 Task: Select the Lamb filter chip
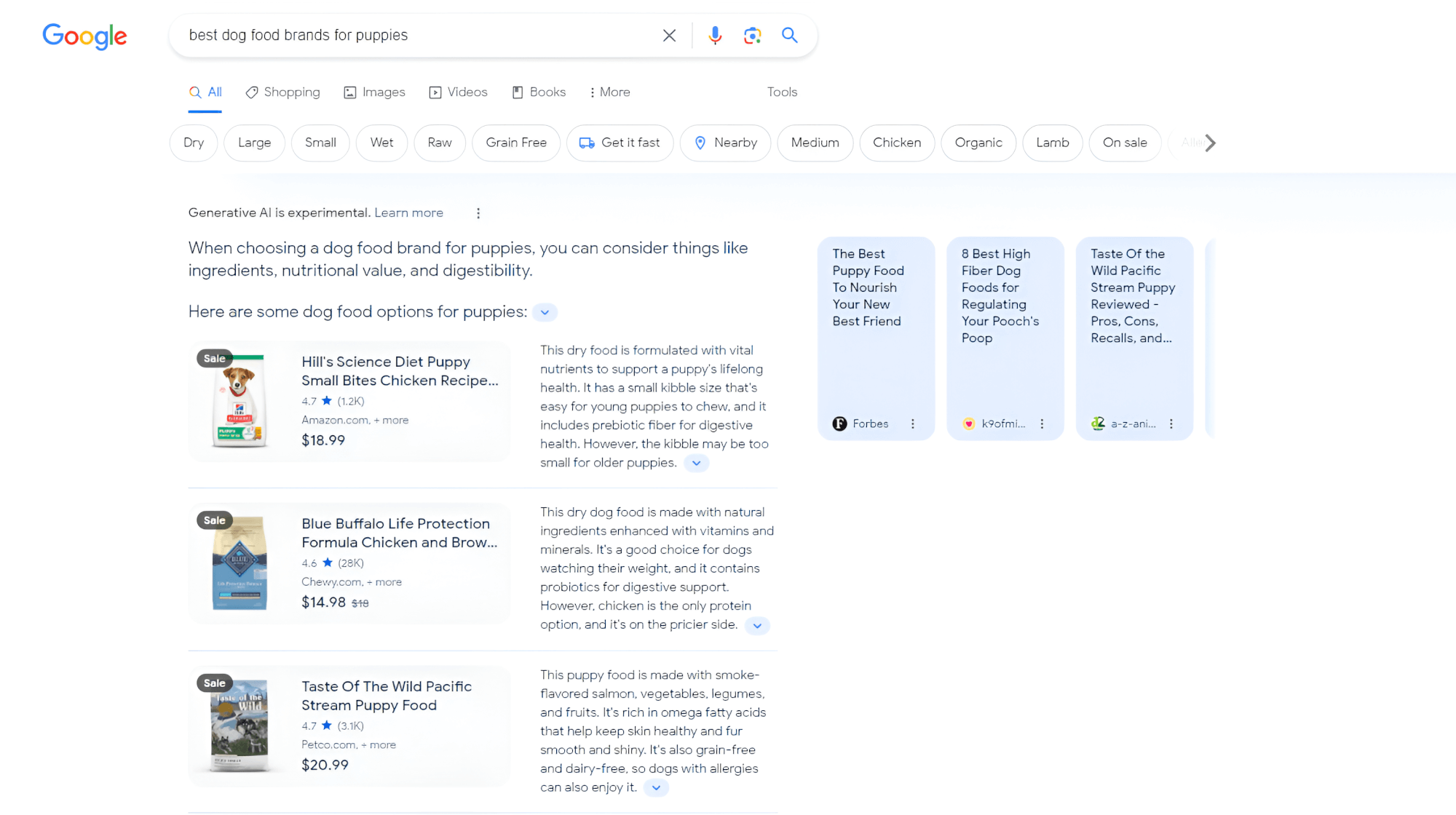click(1053, 143)
